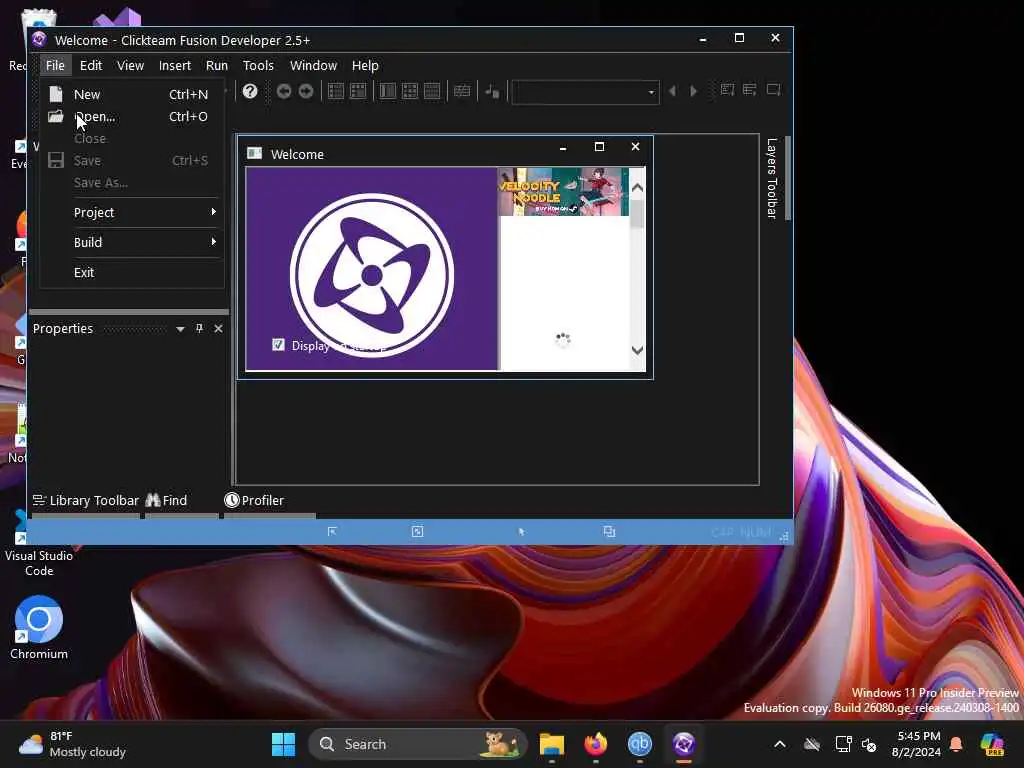Close the open File menu
This screenshot has height=768, width=1024.
55,65
